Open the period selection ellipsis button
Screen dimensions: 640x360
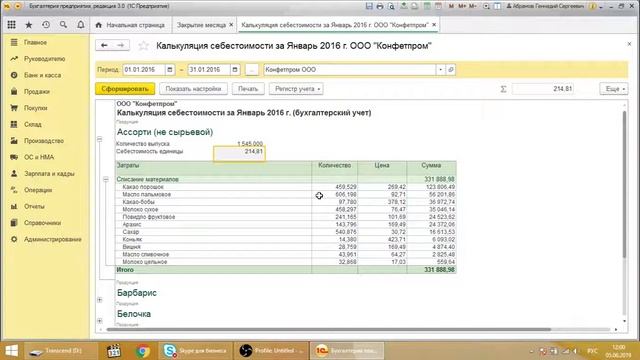pos(252,70)
